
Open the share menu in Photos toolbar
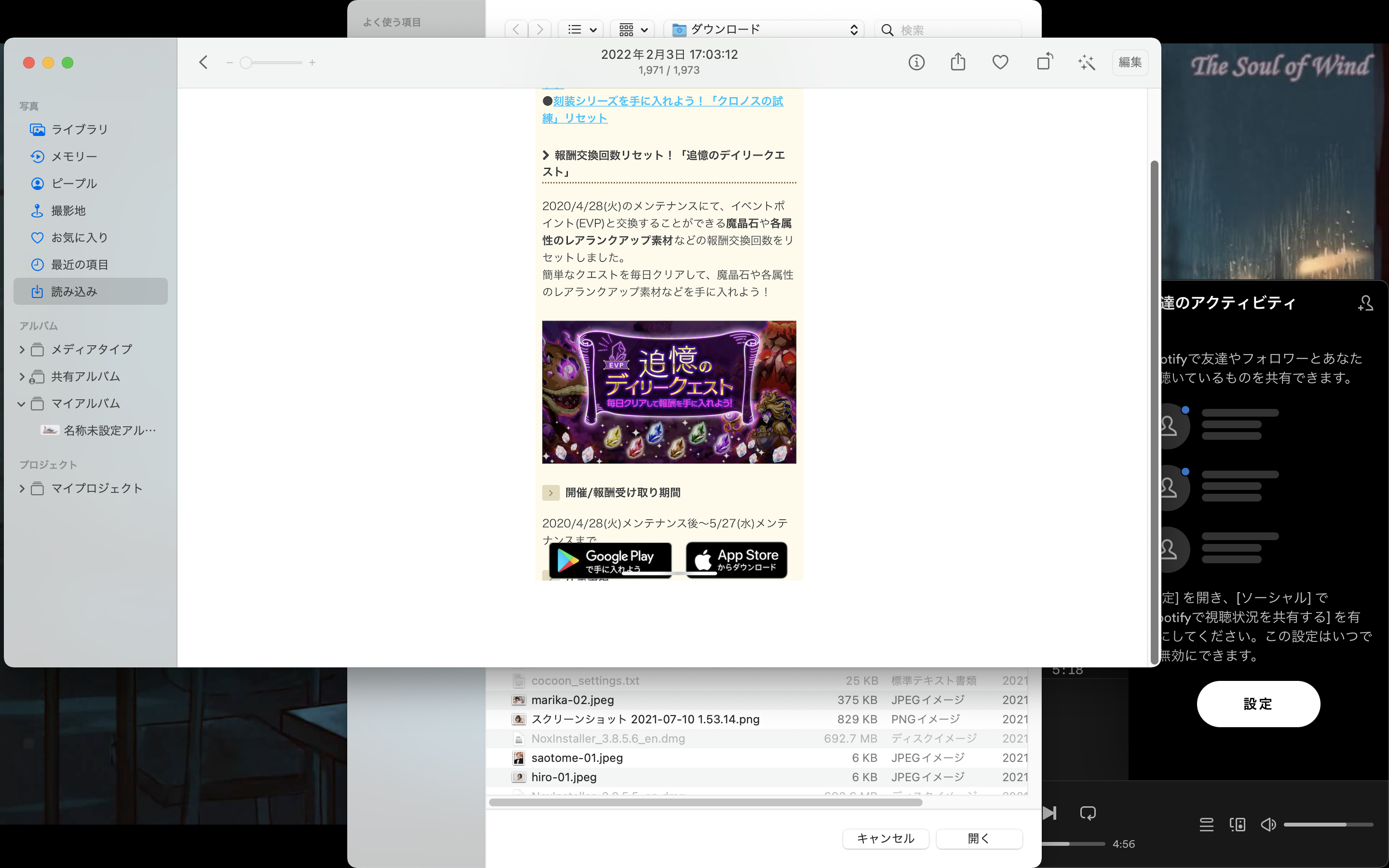[958, 61]
